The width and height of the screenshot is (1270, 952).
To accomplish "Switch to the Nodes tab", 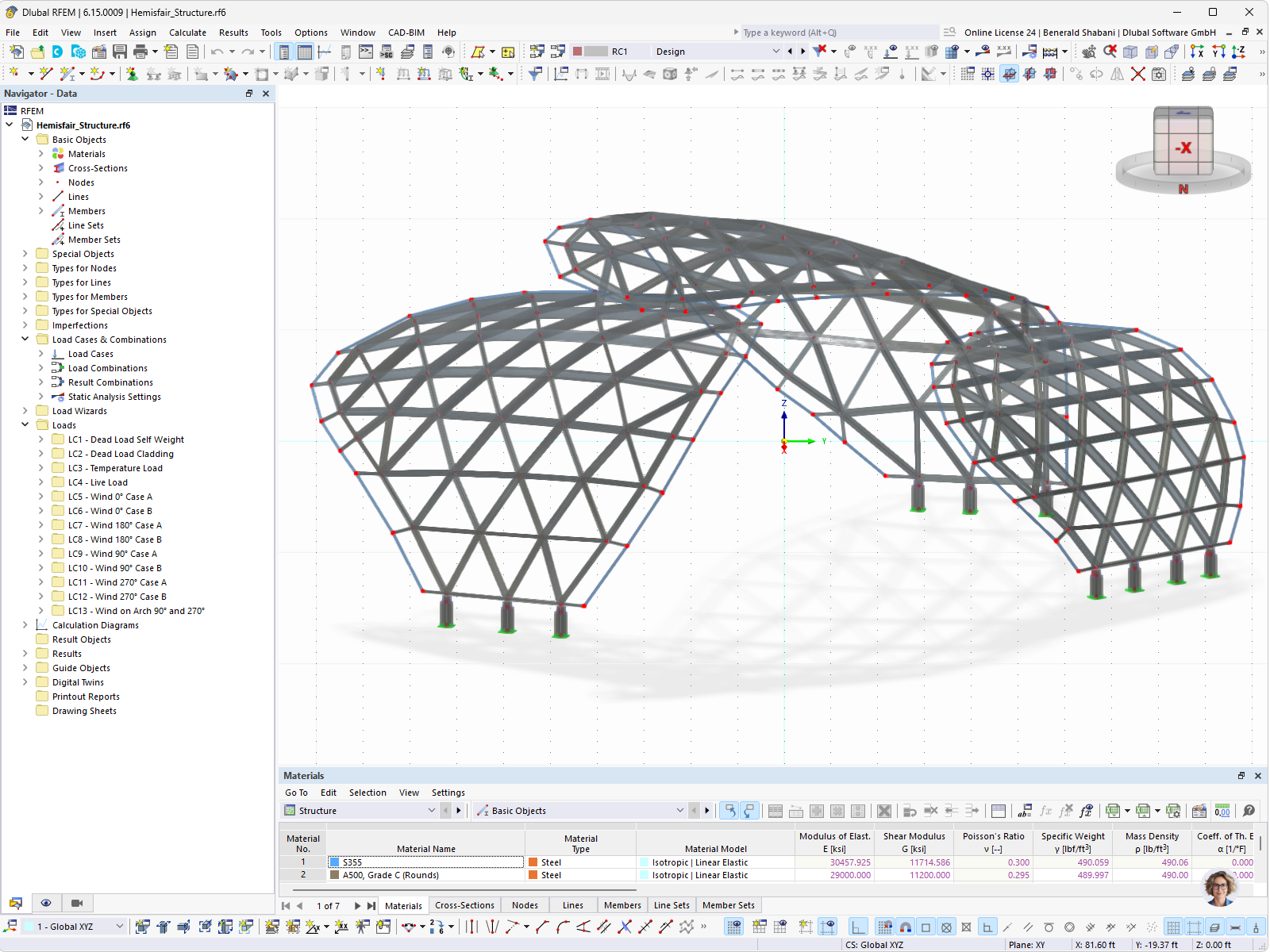I will click(525, 905).
